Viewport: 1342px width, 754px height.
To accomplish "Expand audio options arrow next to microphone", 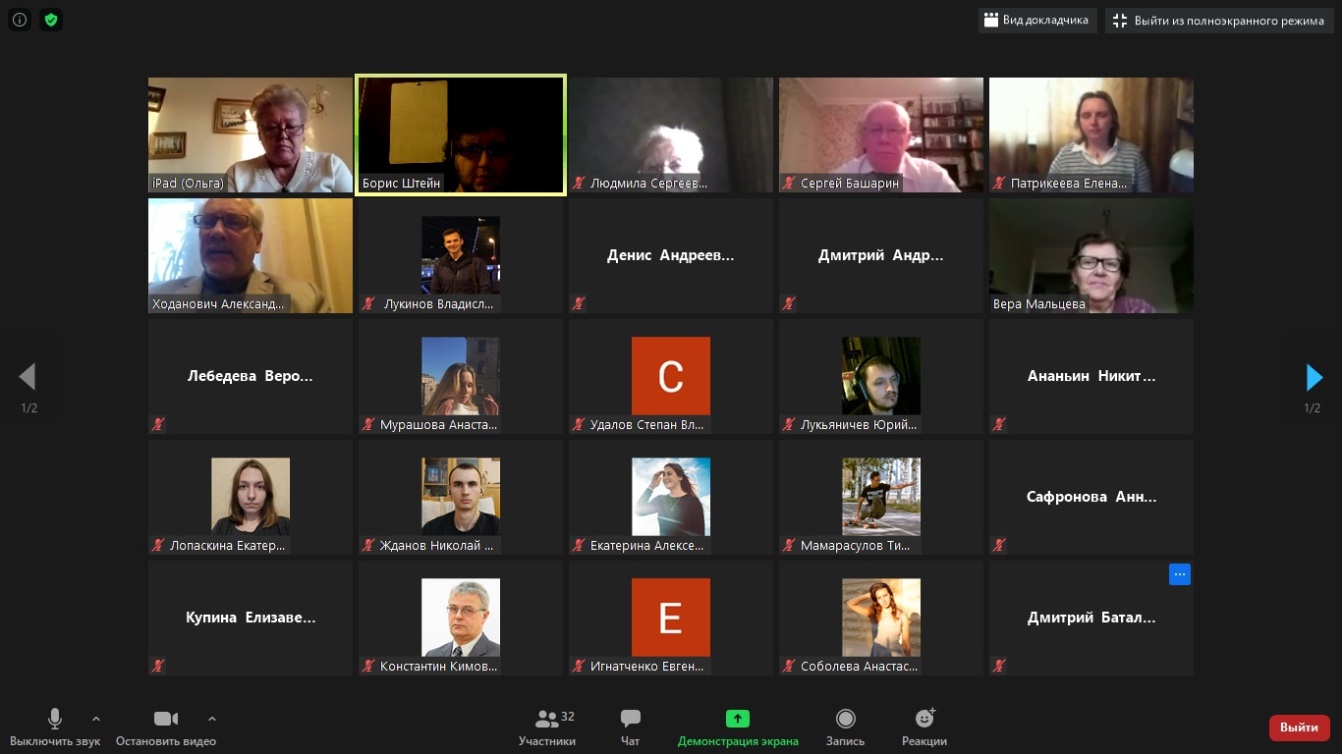I will (x=96, y=718).
